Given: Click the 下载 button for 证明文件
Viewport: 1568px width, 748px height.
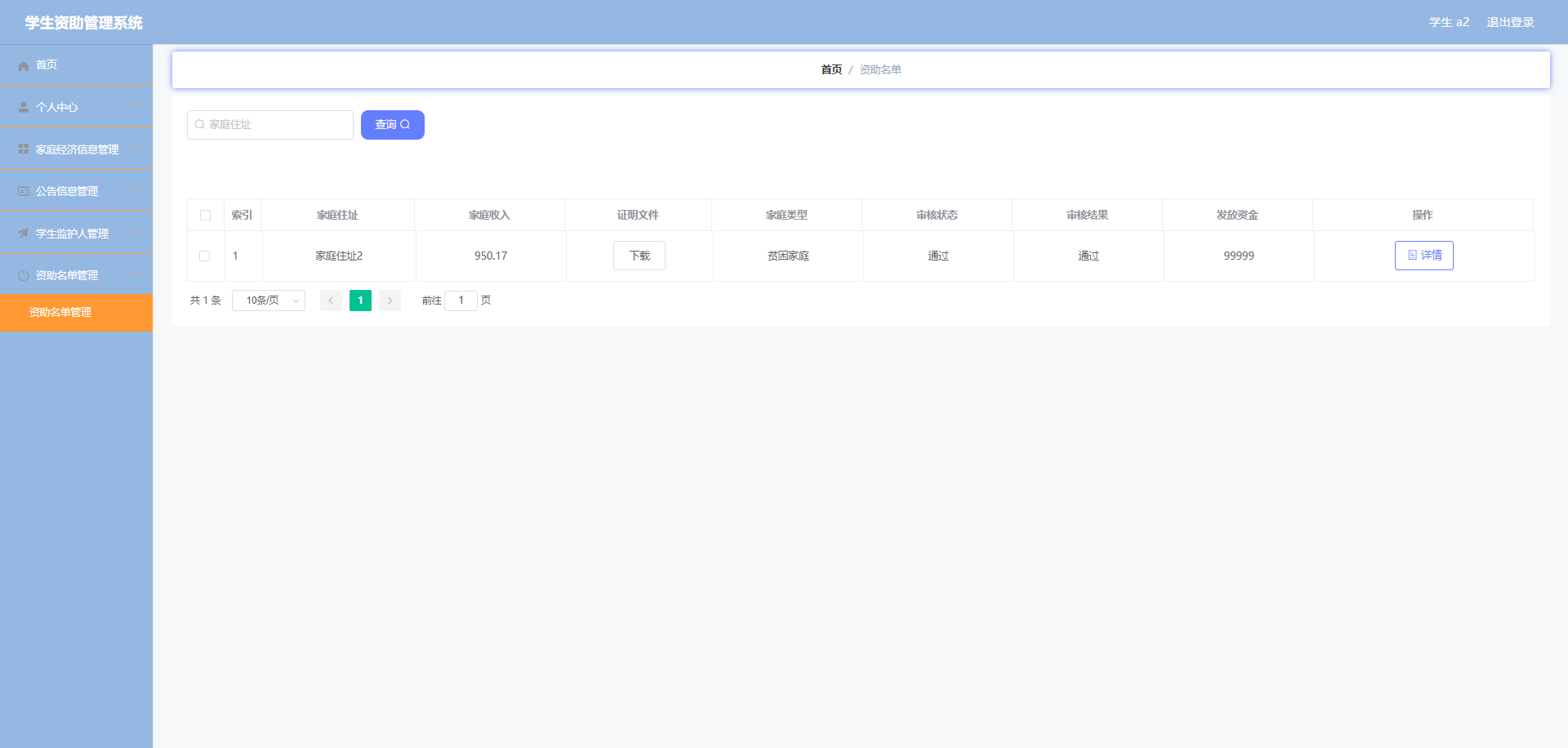Looking at the screenshot, I should pos(639,256).
